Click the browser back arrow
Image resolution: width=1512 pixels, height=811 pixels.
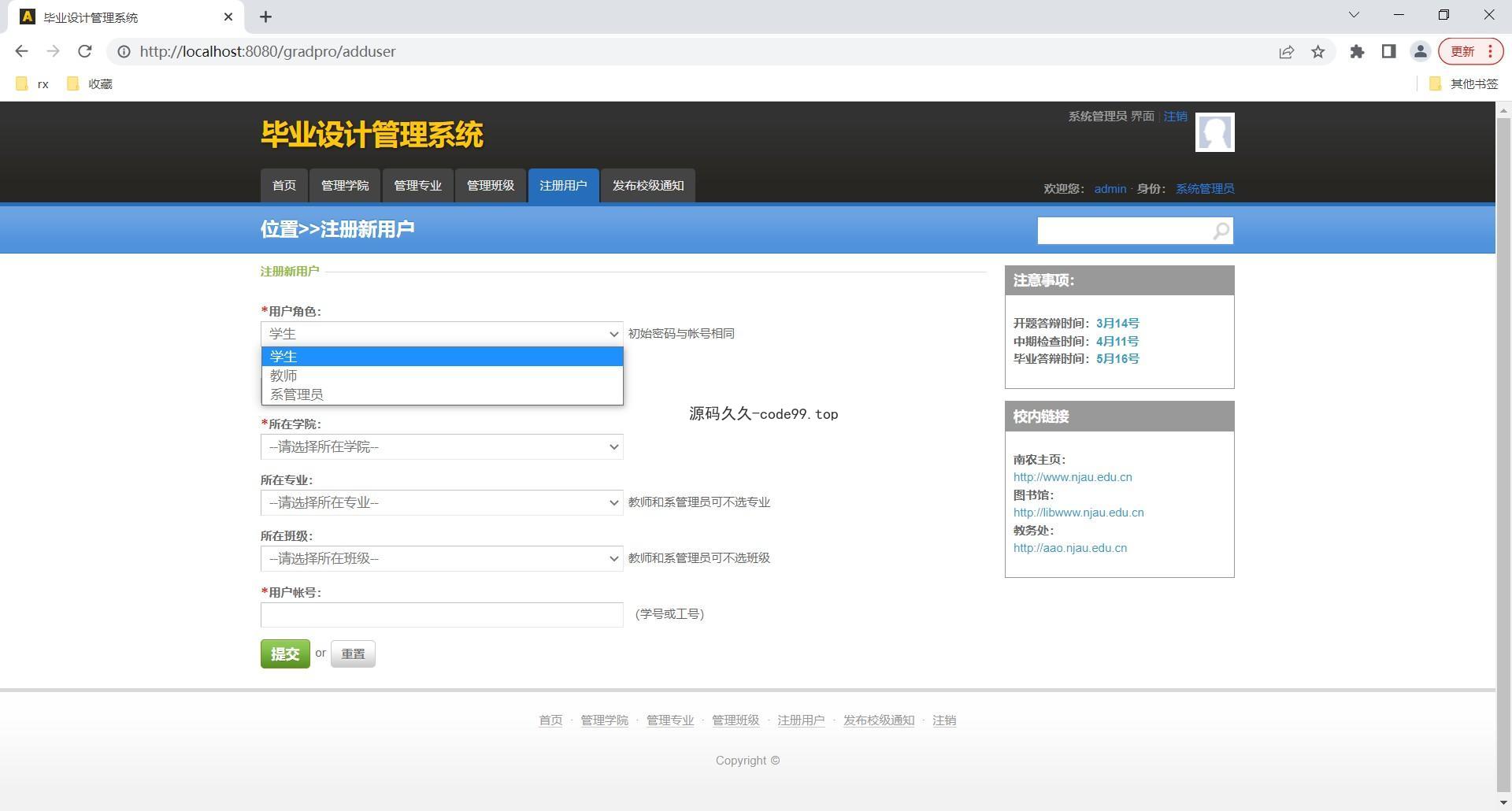point(21,51)
